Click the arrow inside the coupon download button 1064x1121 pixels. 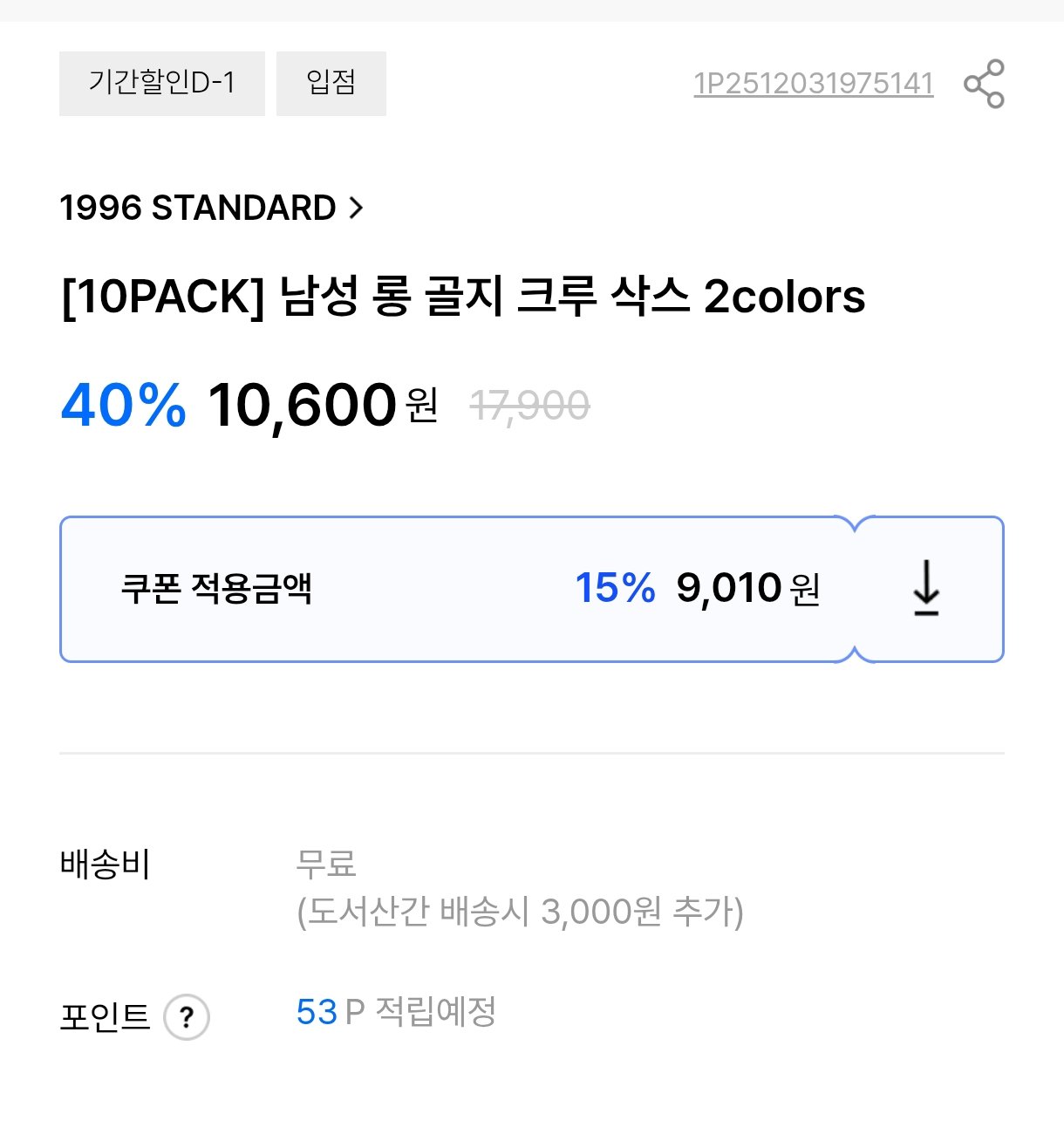[926, 588]
